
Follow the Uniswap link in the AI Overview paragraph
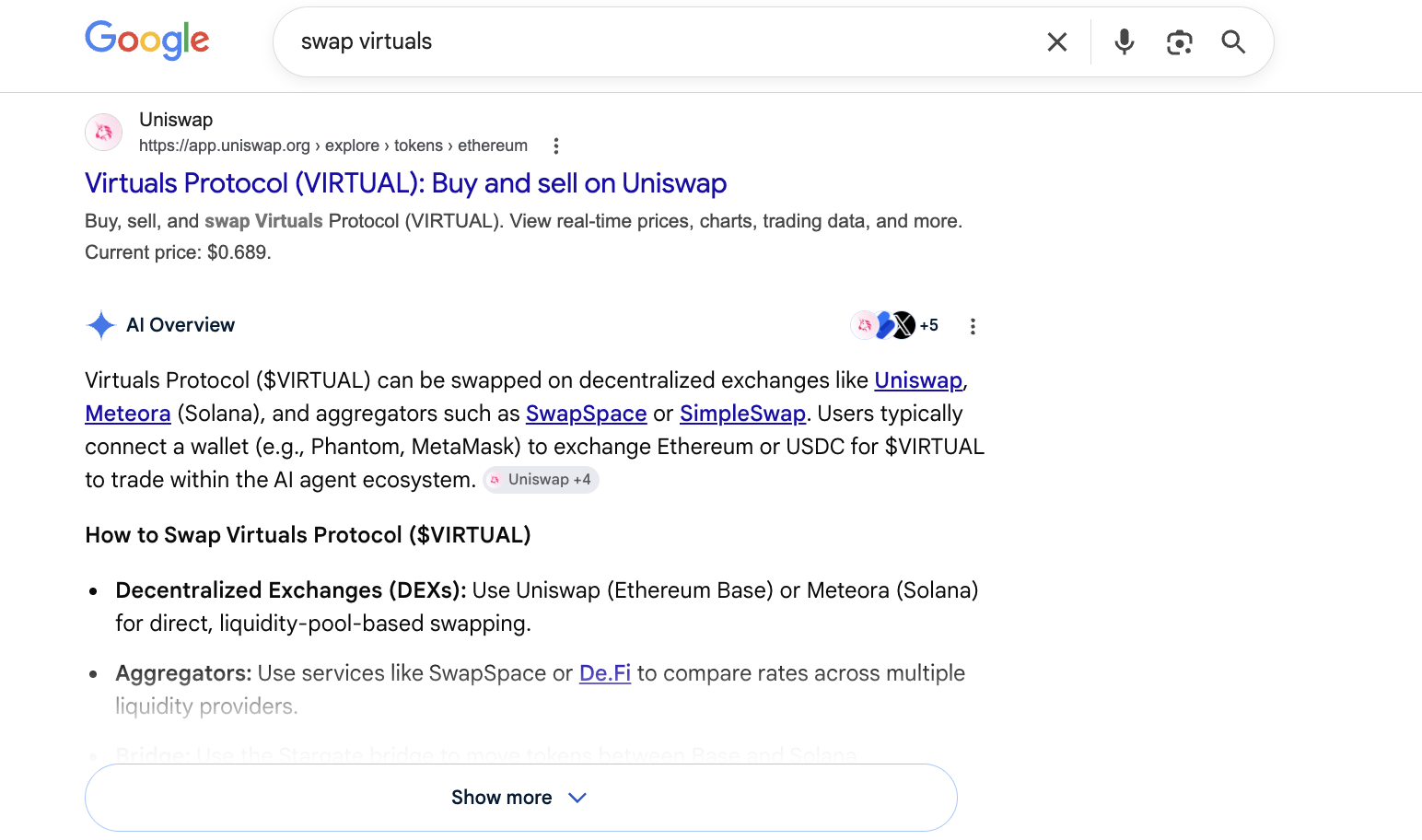[918, 380]
